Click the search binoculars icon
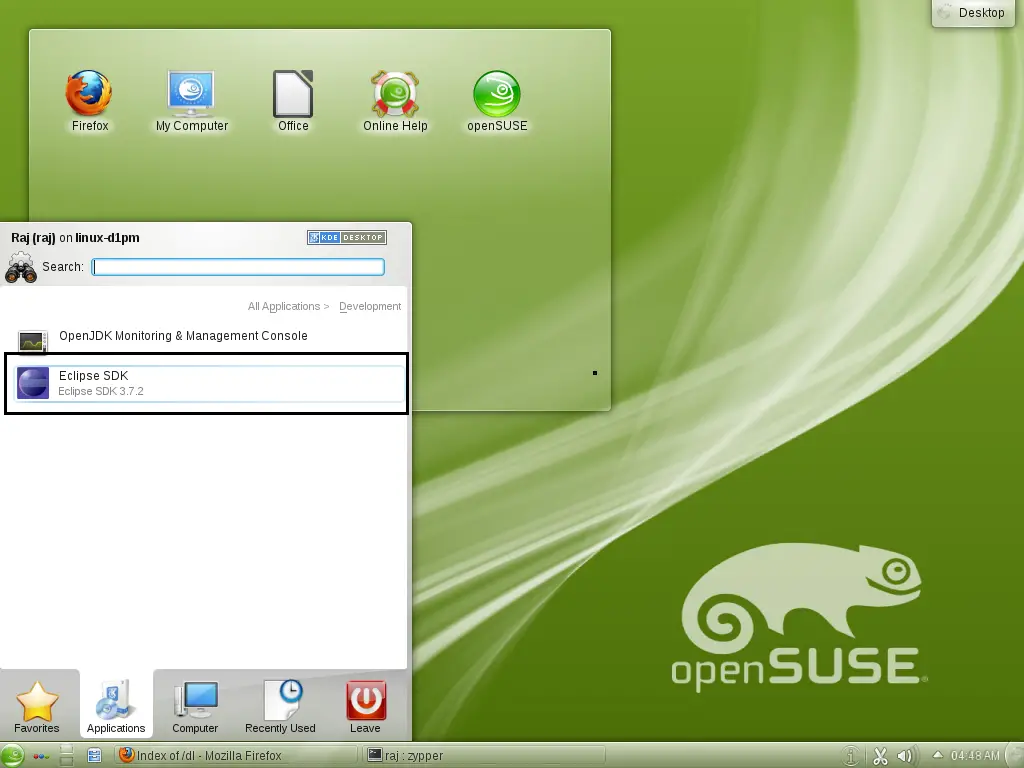This screenshot has height=768, width=1024. 20,268
